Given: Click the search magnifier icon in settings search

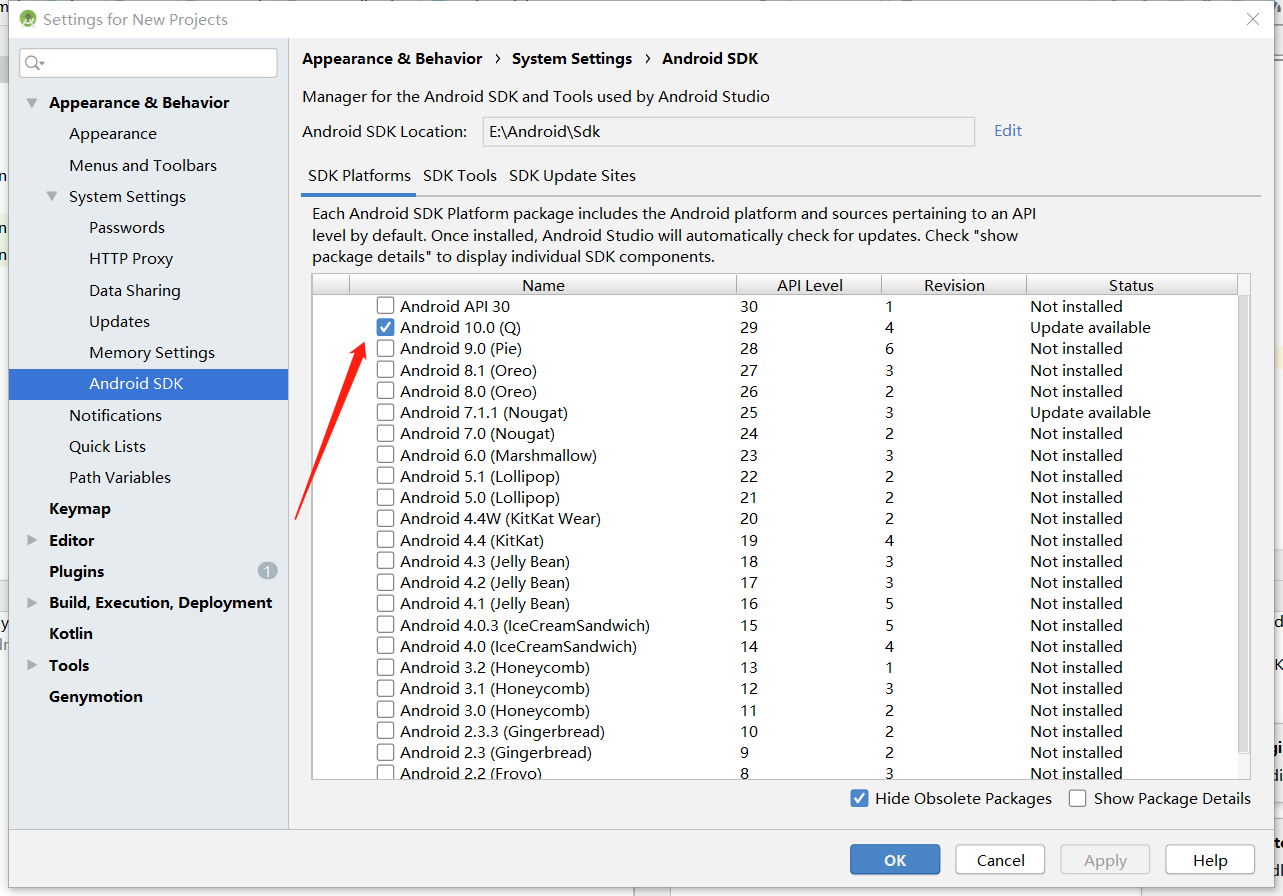Looking at the screenshot, I should (34, 63).
